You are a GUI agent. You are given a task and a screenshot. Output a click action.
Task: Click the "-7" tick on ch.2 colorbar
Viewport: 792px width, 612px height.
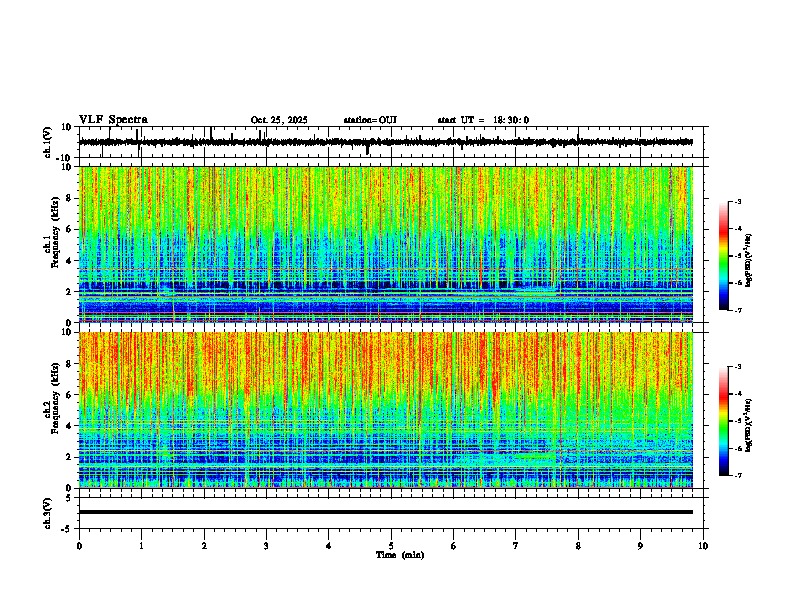click(738, 475)
